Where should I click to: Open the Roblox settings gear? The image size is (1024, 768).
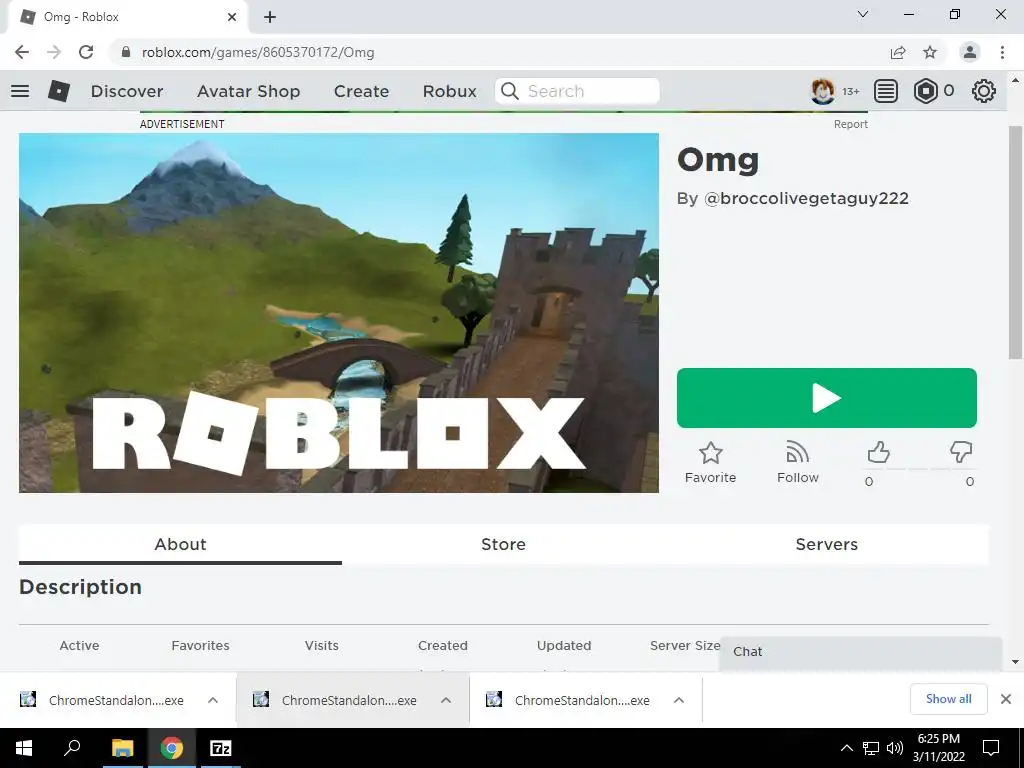(x=984, y=91)
